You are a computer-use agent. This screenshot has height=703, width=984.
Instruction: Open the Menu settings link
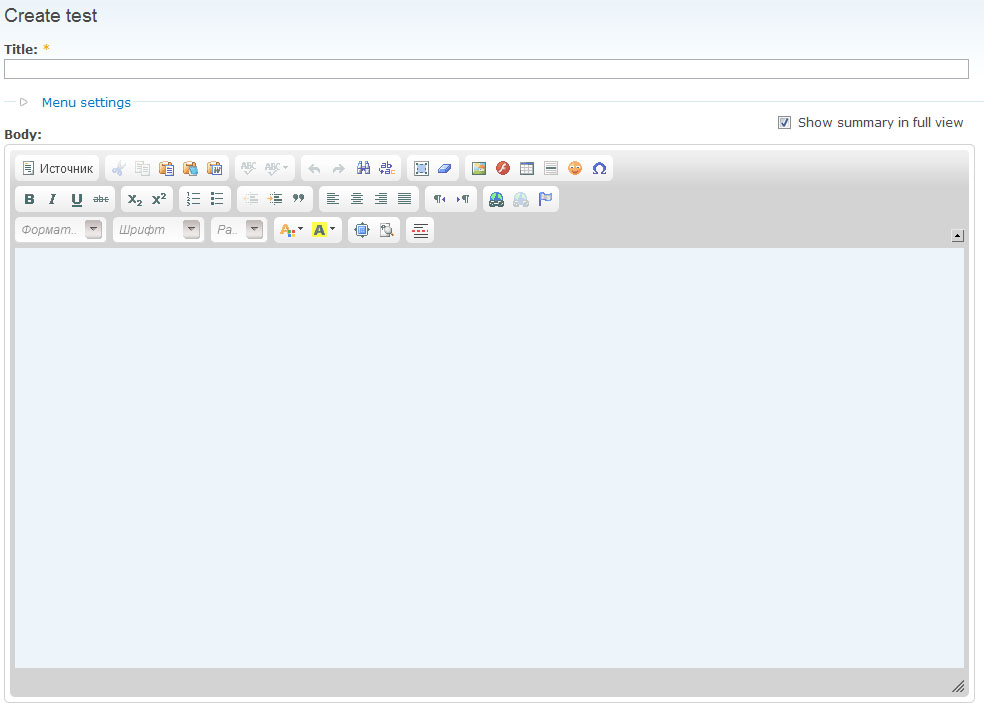coord(86,102)
